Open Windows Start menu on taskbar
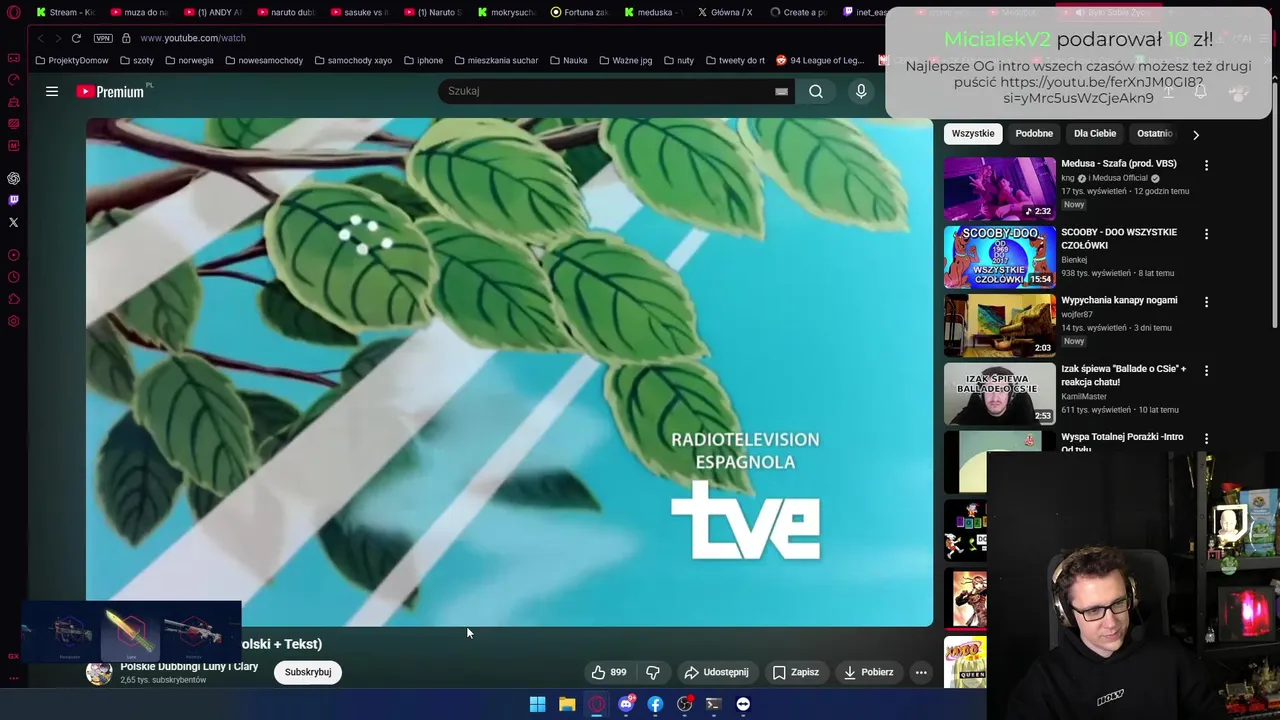The height and width of the screenshot is (720, 1280). coord(537,704)
